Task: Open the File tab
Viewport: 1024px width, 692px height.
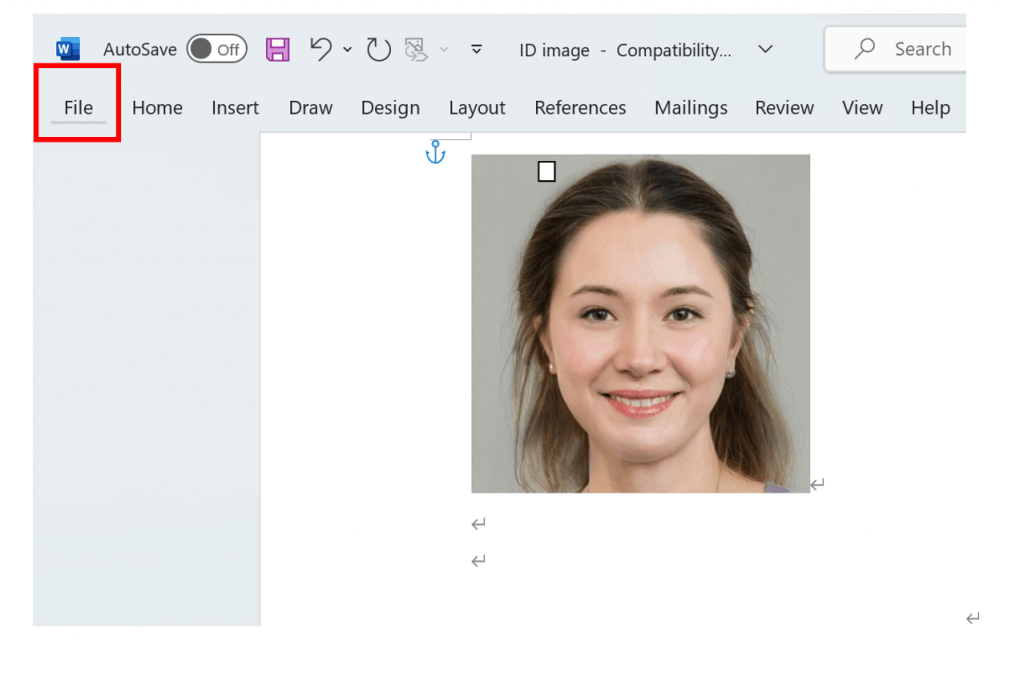Action: [x=78, y=107]
